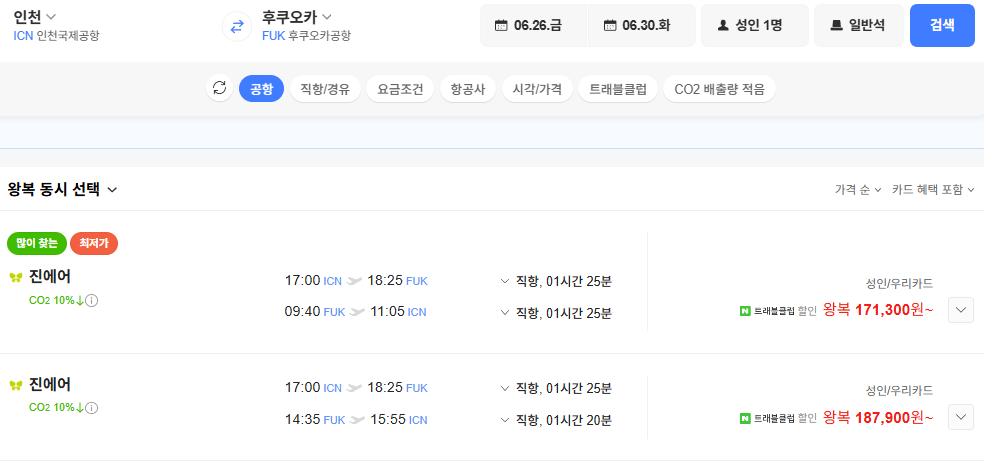Click passenger icon beside 성인 1명
Viewport: 984px width, 462px height.
(723, 26)
